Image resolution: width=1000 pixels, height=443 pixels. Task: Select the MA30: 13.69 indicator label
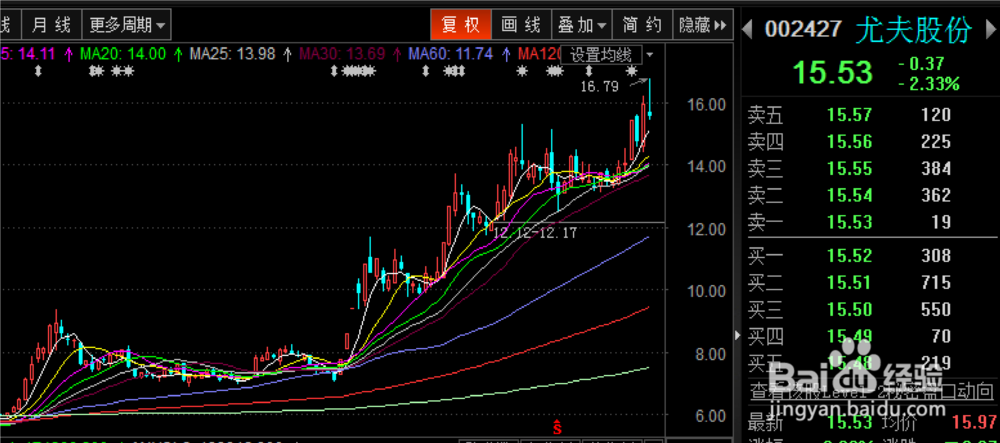342,54
